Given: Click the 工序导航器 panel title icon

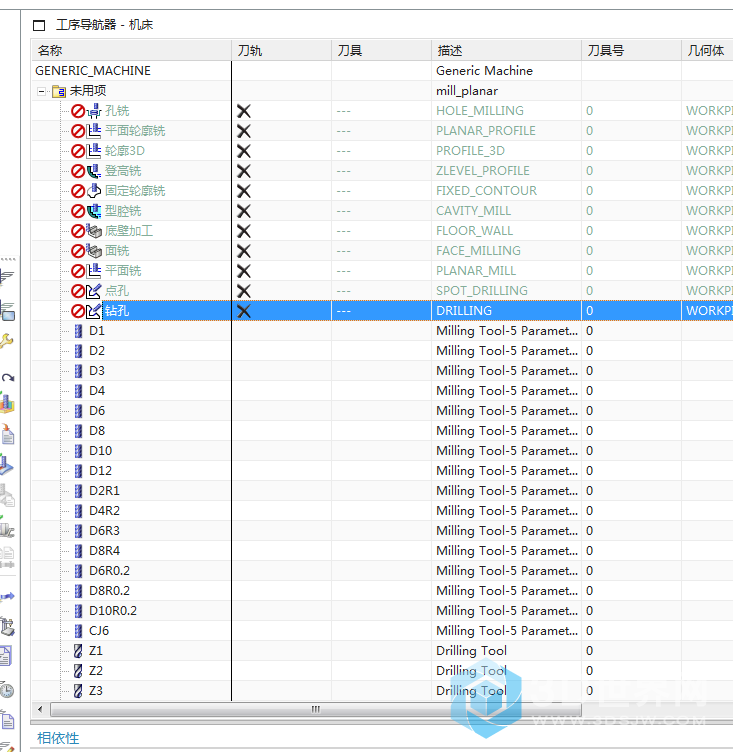Looking at the screenshot, I should click(x=39, y=25).
